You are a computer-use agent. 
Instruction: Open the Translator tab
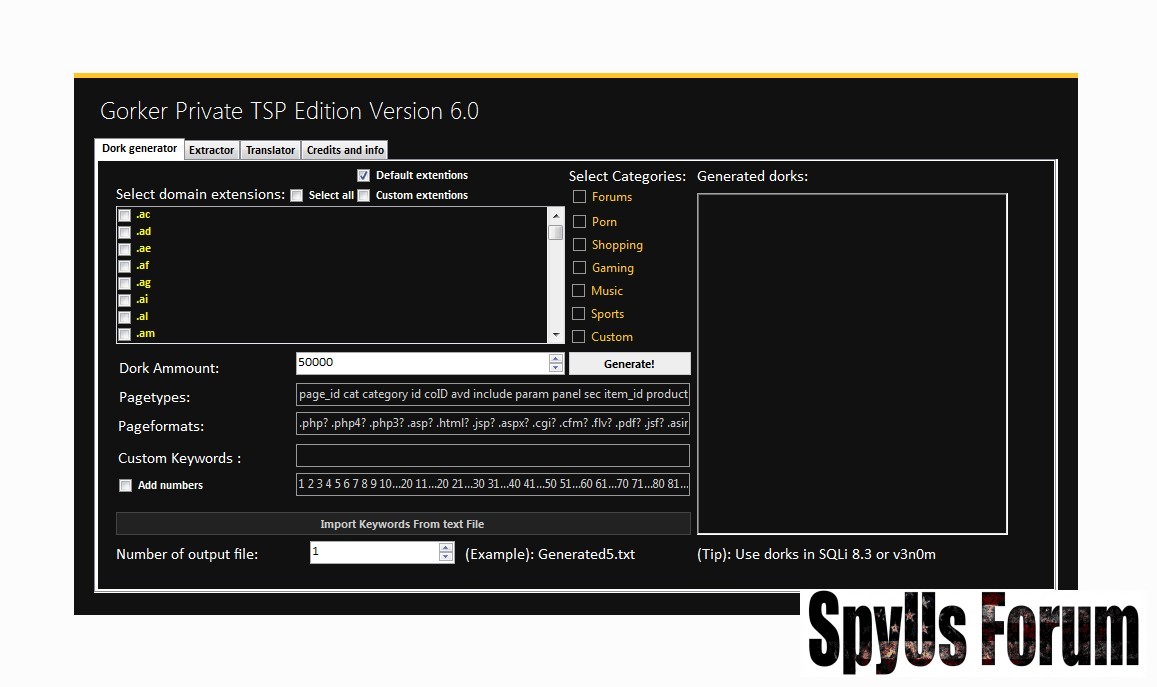(x=270, y=150)
